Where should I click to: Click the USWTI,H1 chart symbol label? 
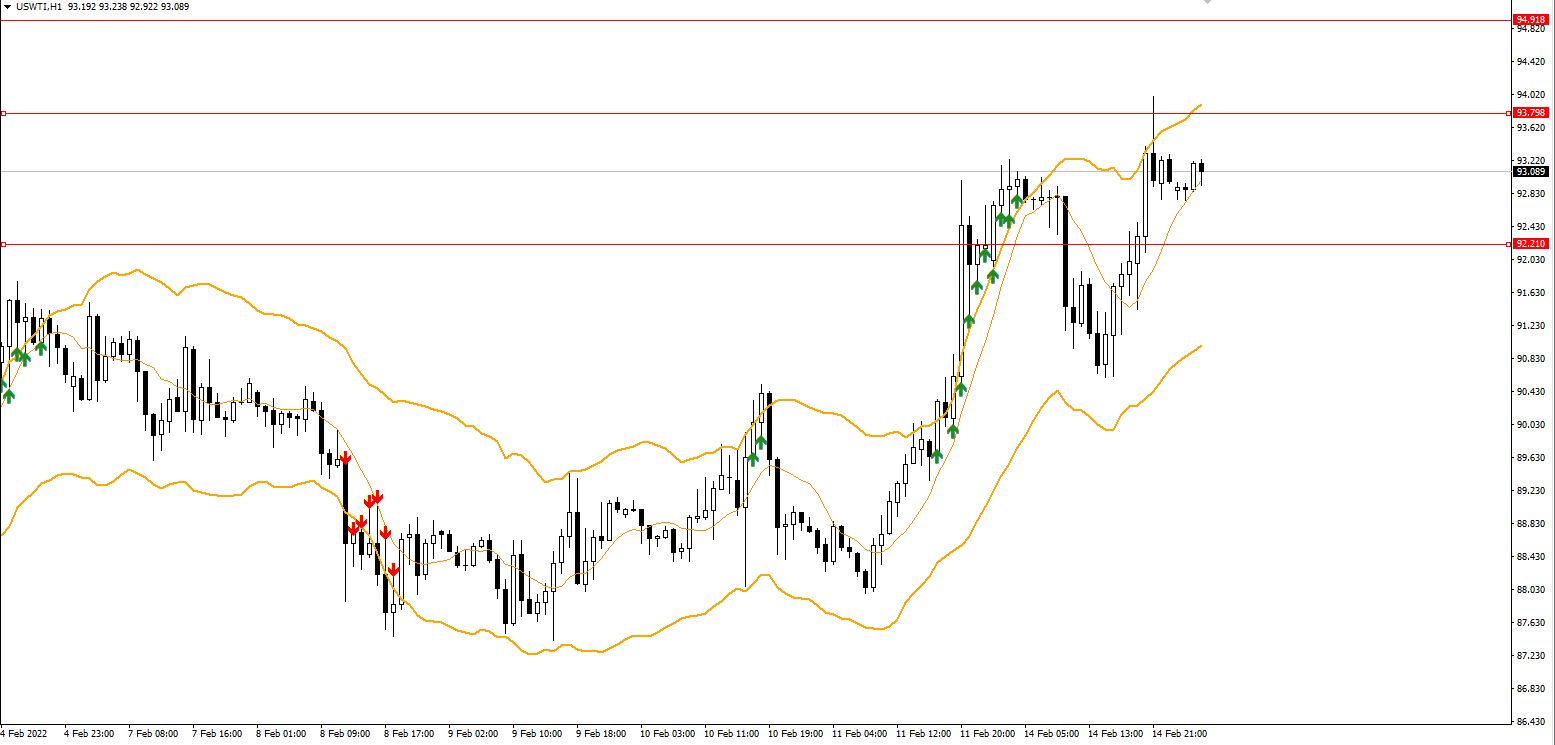pos(39,6)
